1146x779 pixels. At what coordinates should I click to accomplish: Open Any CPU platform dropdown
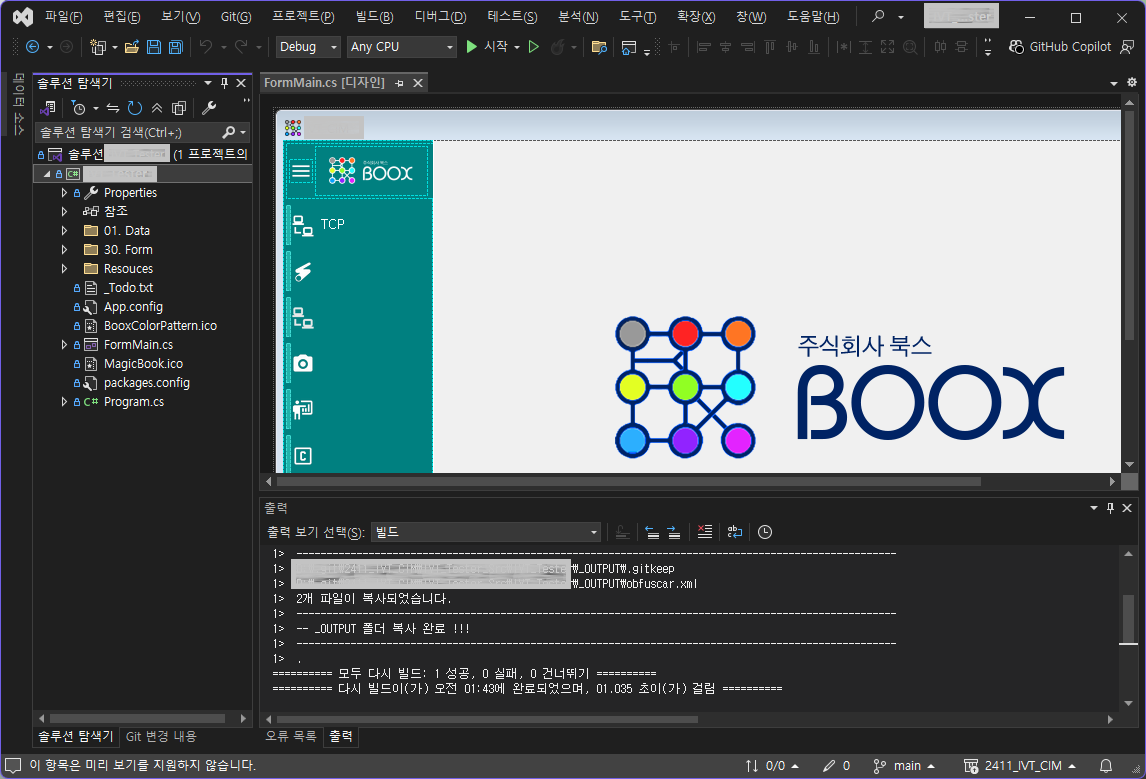(x=401, y=47)
